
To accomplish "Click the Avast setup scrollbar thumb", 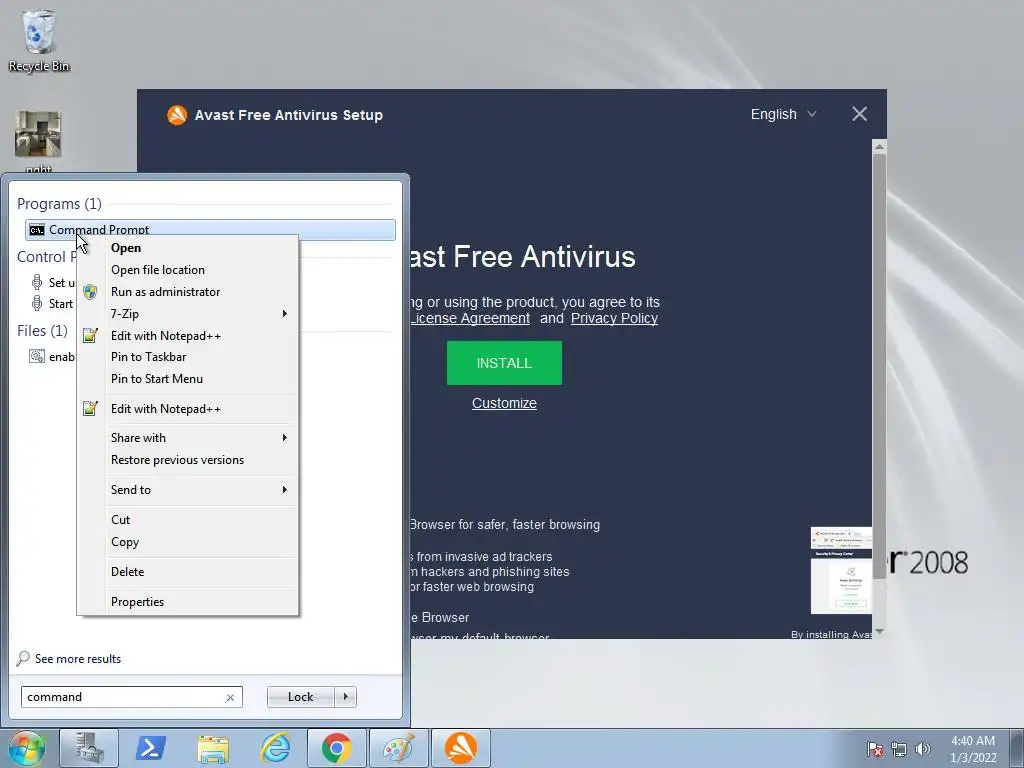I will tap(879, 366).
